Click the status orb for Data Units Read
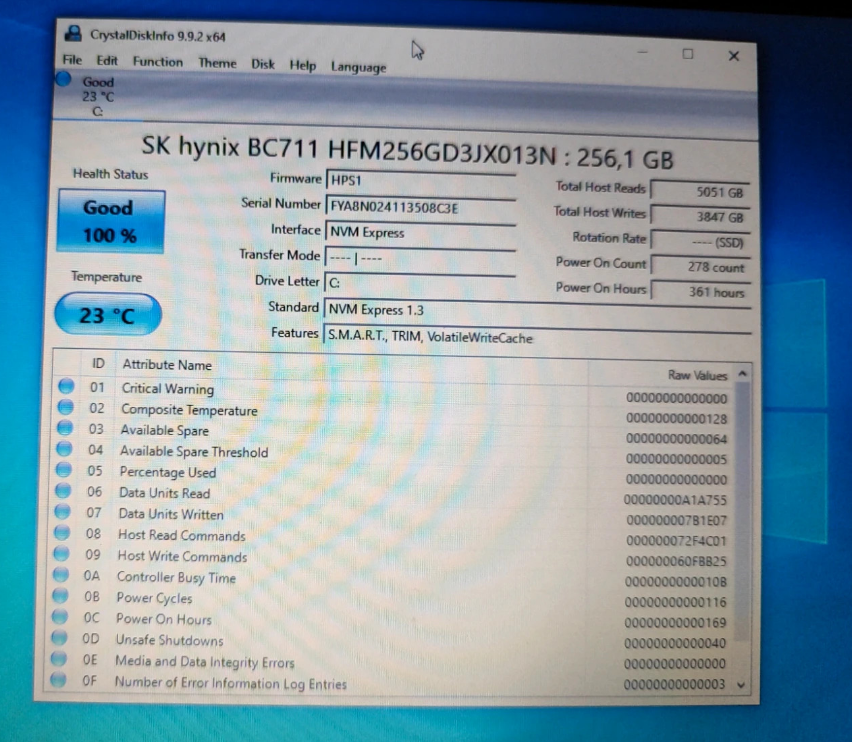Image resolution: width=852 pixels, height=742 pixels. coord(63,491)
